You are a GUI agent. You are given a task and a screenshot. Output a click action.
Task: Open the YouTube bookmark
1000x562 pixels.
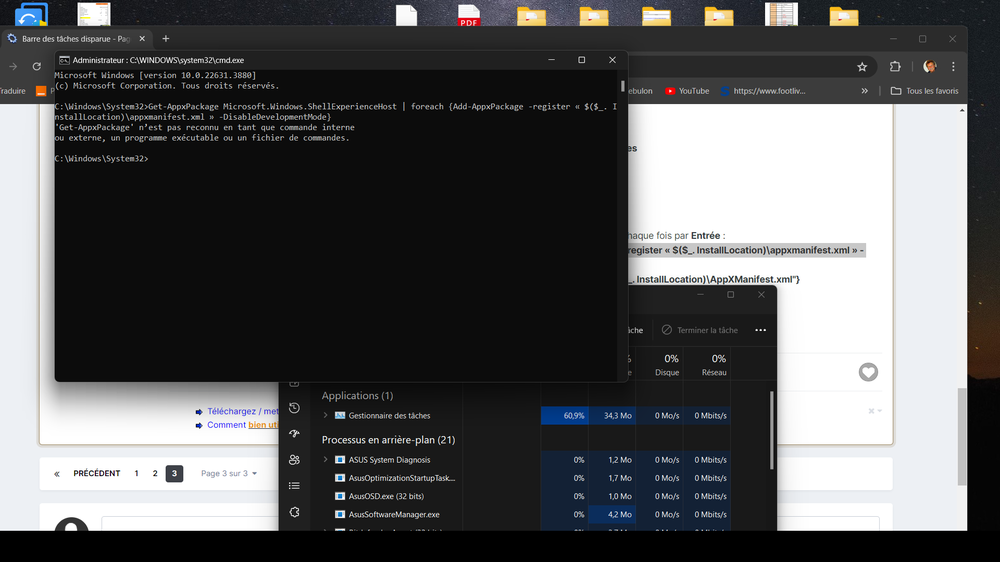[687, 91]
